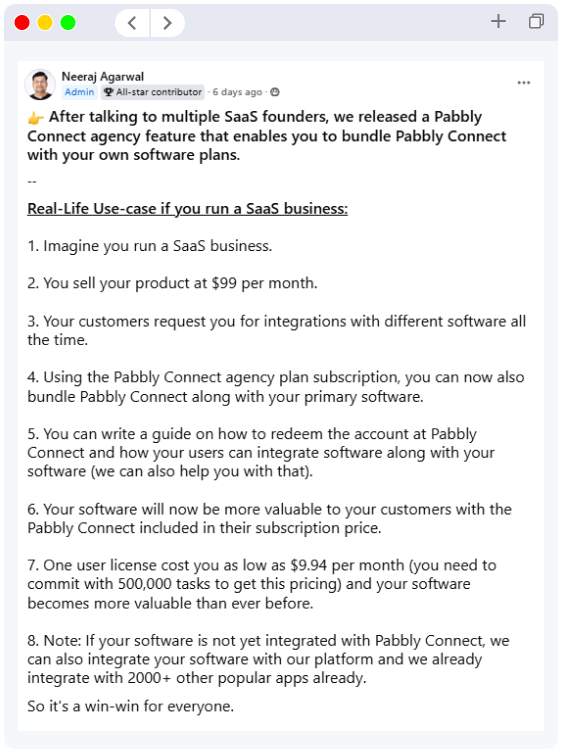Select the underlined 'Real-Life Use-case' heading

187,208
